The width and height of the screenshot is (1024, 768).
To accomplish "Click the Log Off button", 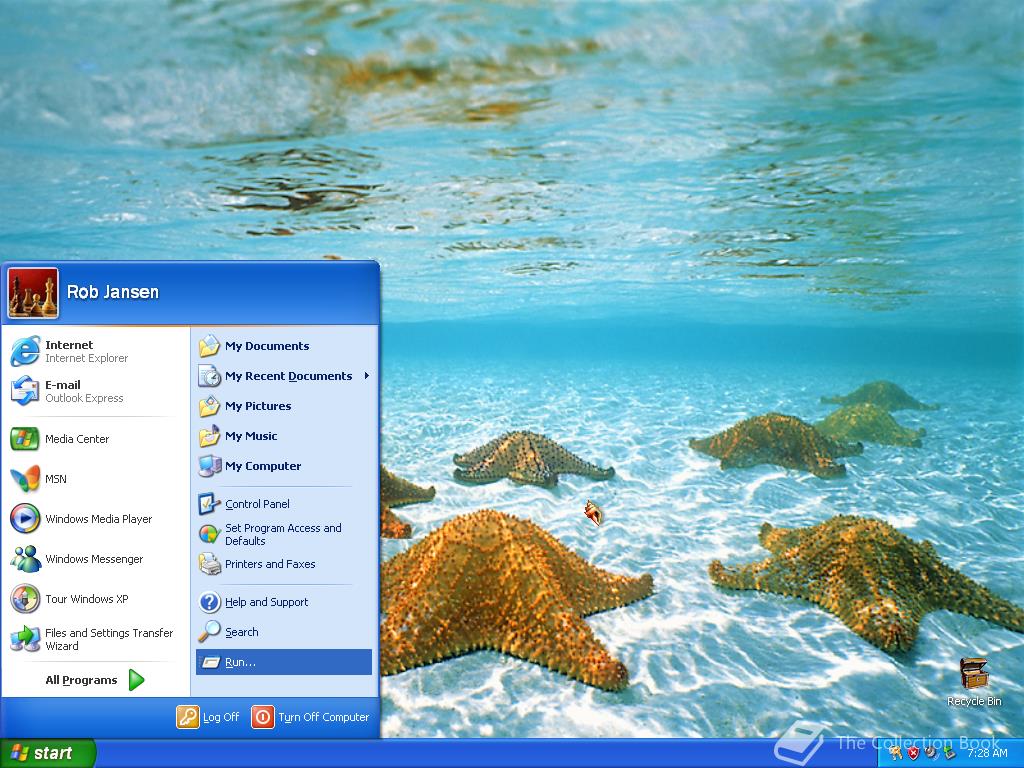I will [208, 717].
